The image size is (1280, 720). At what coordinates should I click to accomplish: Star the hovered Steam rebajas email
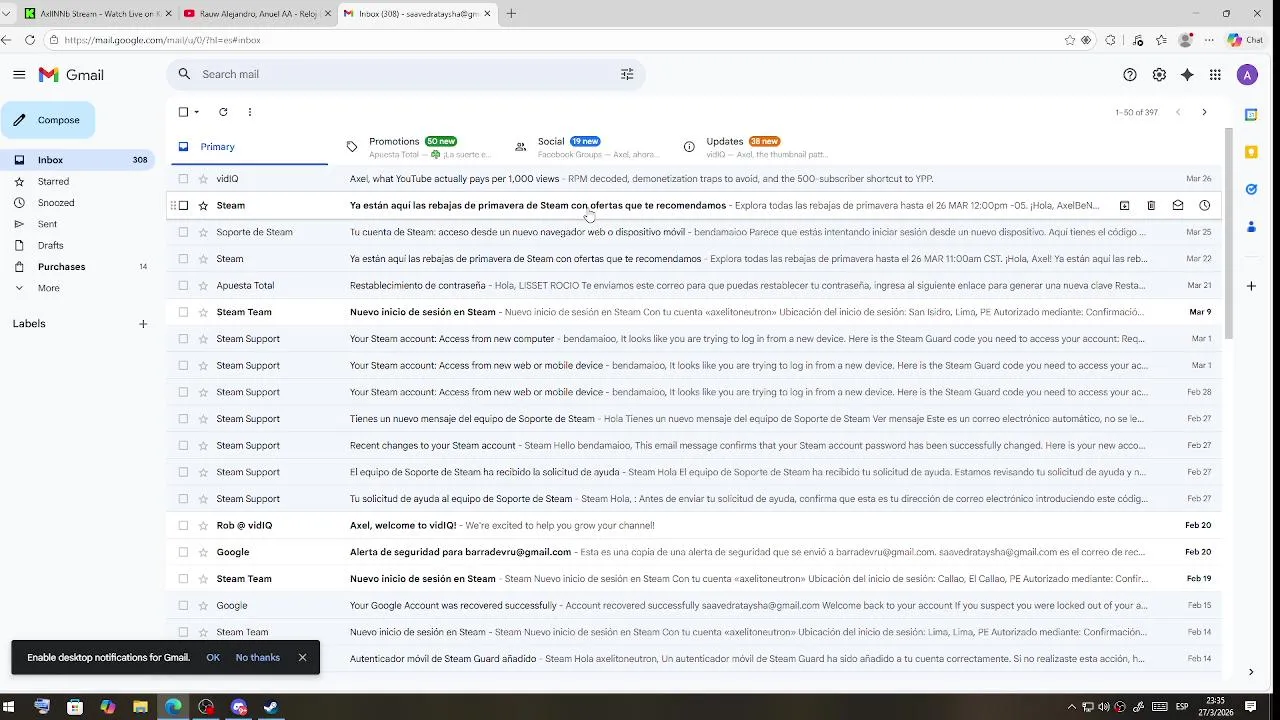point(203,205)
